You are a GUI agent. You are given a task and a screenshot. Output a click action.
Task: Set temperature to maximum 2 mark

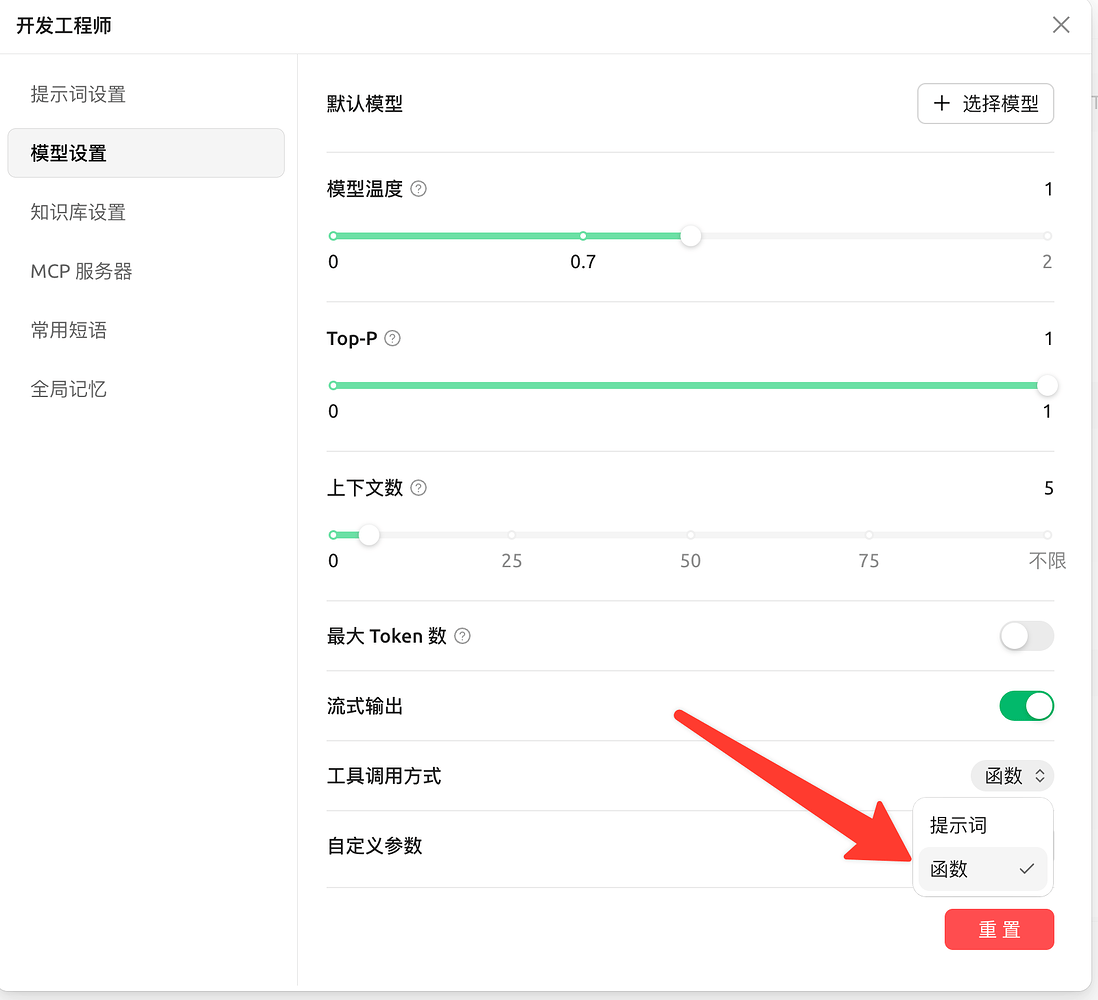coord(1047,236)
